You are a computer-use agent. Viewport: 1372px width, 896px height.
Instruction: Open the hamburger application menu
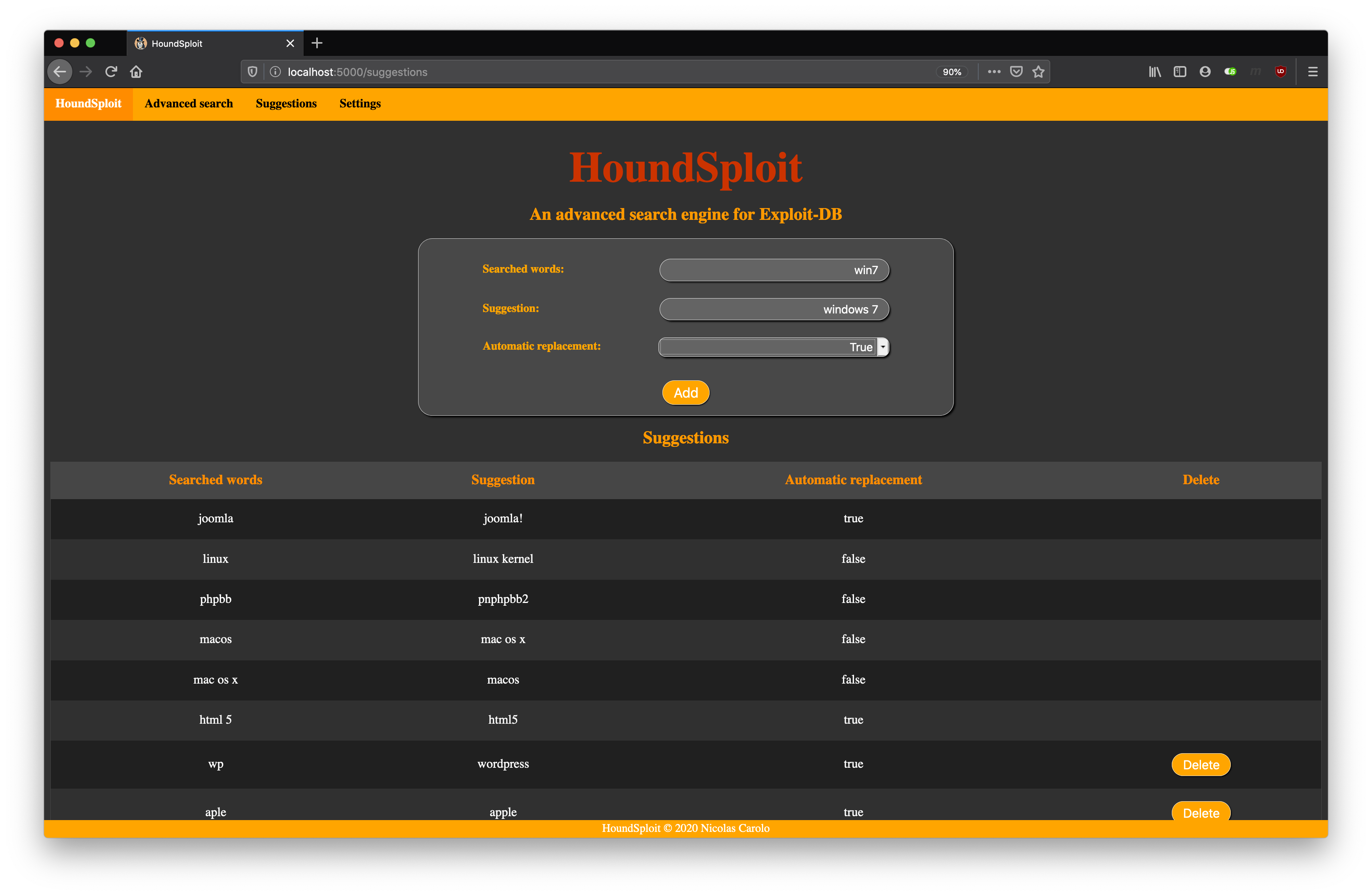[1313, 72]
